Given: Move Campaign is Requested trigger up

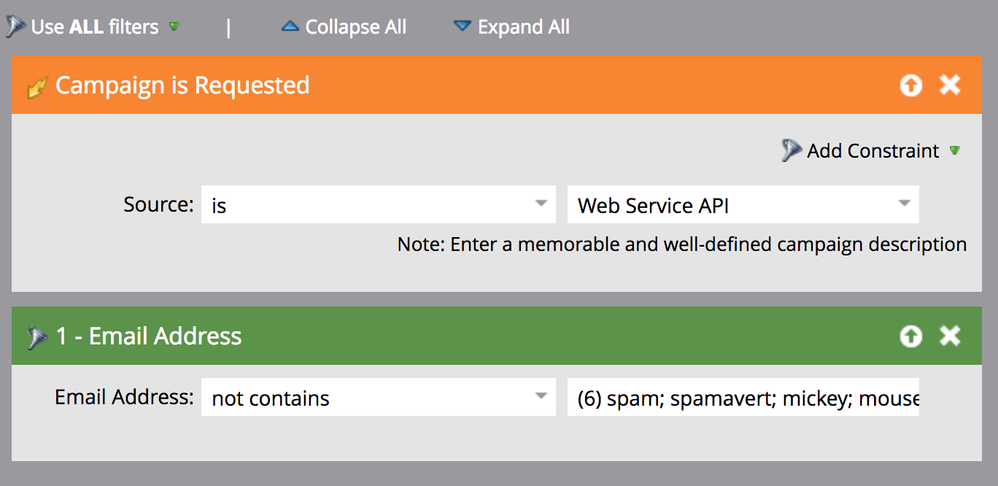Looking at the screenshot, I should pyautogui.click(x=911, y=85).
